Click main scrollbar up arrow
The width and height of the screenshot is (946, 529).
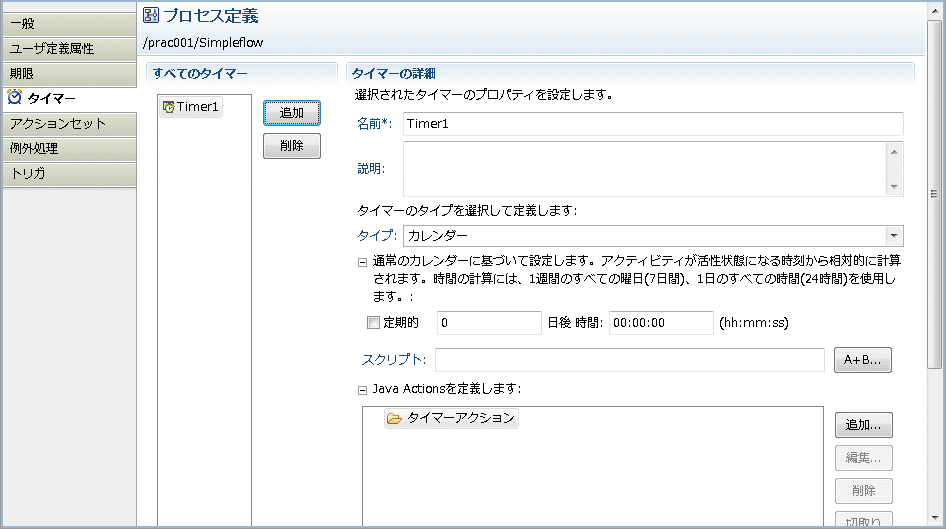click(935, 11)
